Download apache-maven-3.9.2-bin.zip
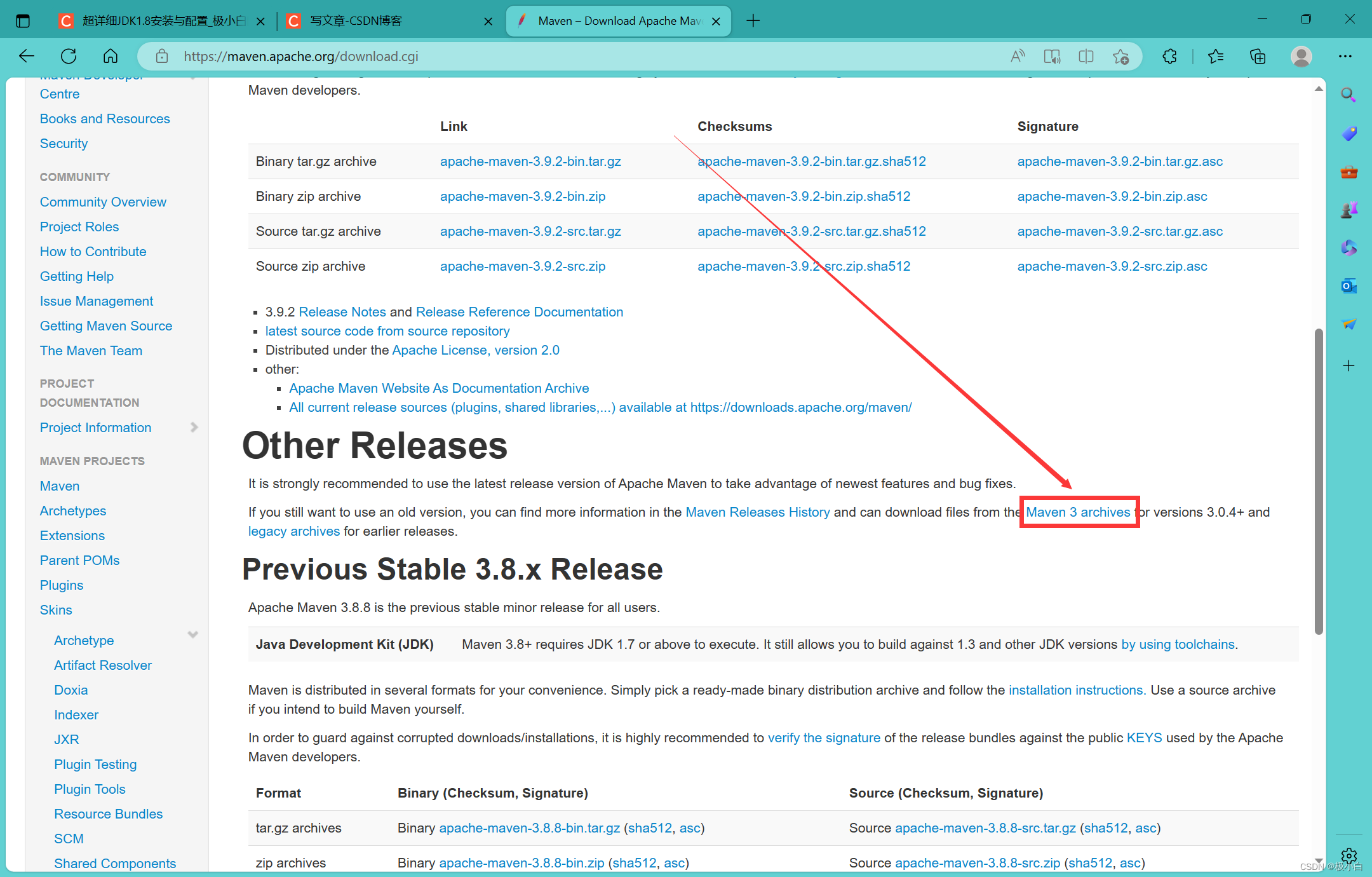 pyautogui.click(x=523, y=196)
